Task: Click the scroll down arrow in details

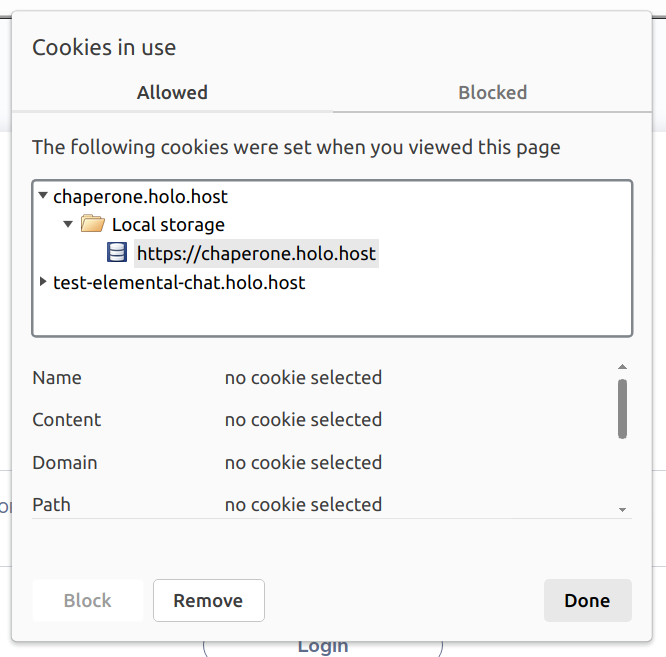Action: point(622,510)
